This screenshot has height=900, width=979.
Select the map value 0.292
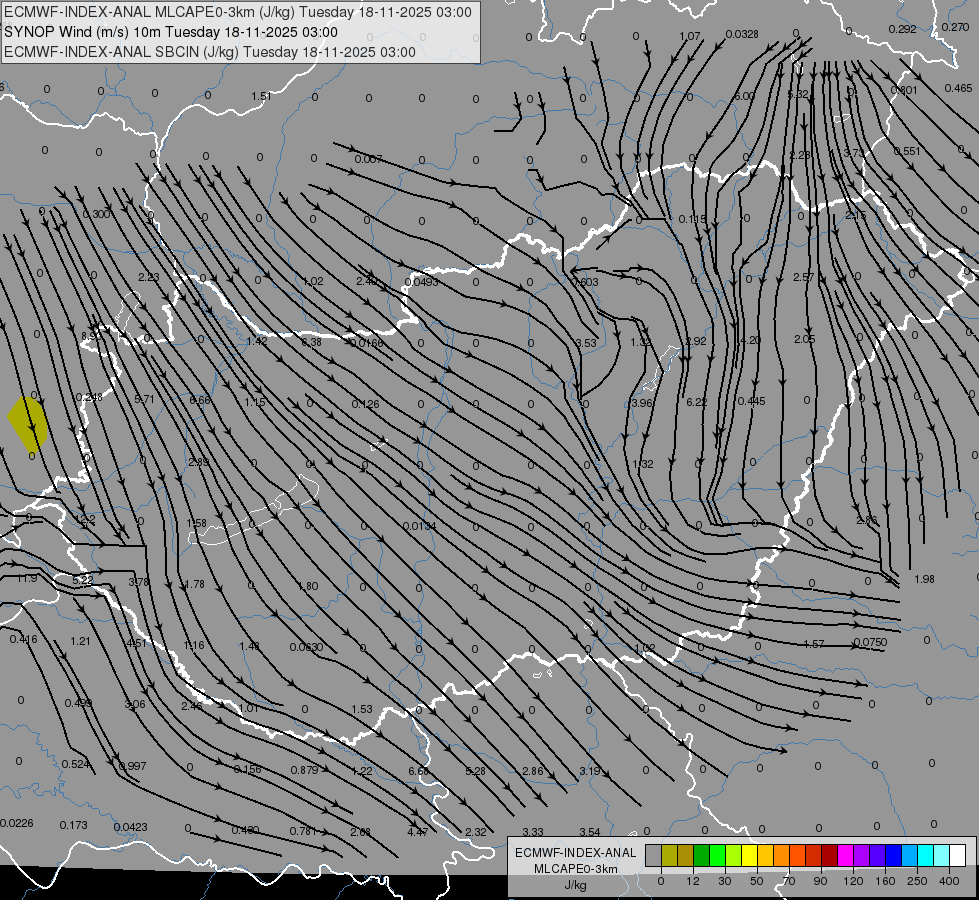[902, 29]
